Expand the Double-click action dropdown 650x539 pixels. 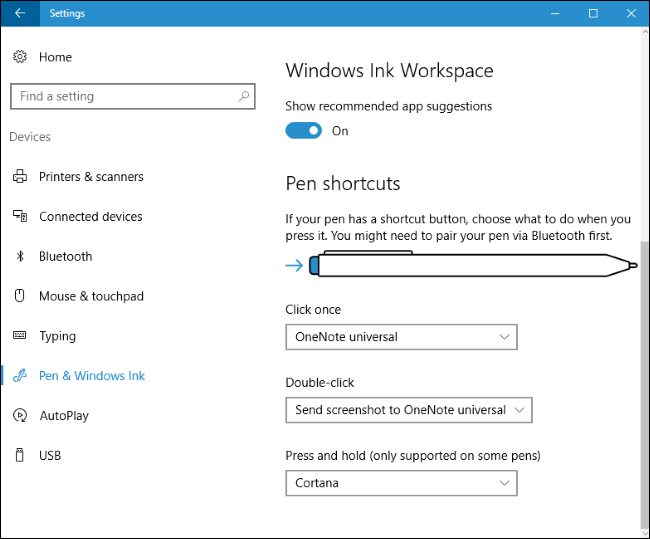point(408,410)
